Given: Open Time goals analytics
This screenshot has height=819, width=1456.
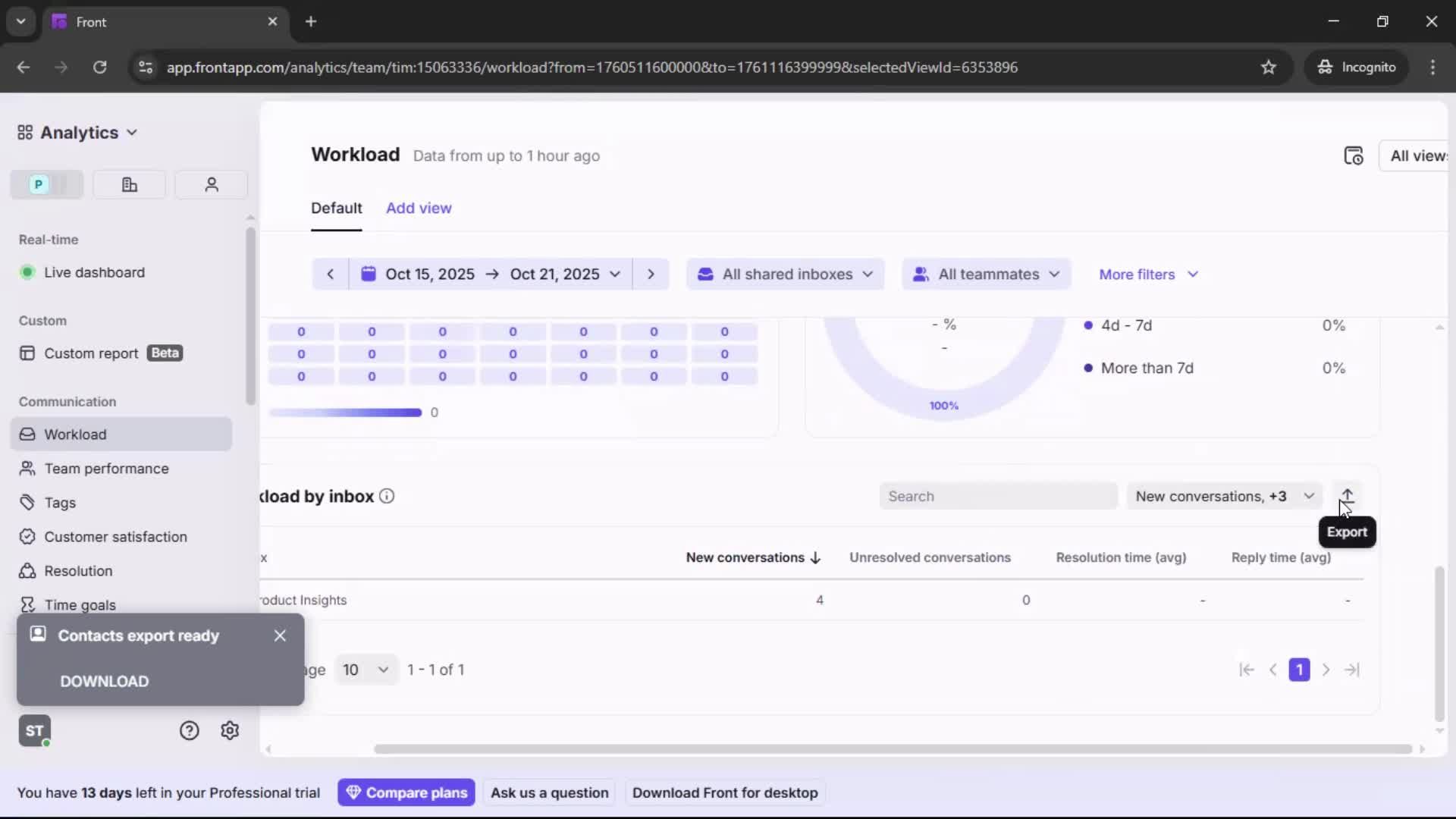Looking at the screenshot, I should [80, 604].
